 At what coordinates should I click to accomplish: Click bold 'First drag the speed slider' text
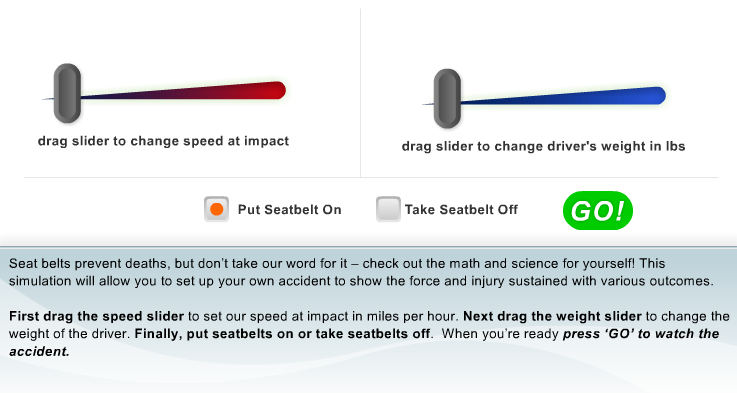(x=96, y=316)
